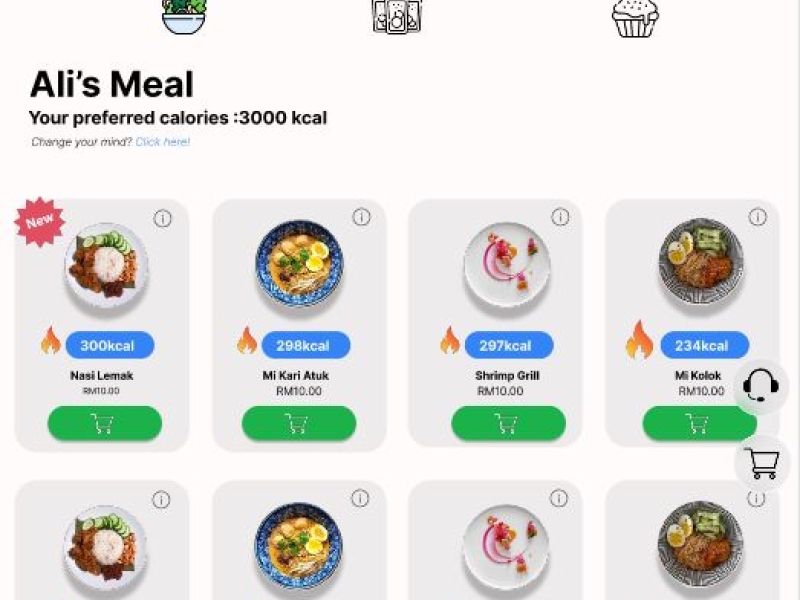Tap the 297kcal calorie badge
Viewport: 800px width, 600px height.
(x=509, y=345)
